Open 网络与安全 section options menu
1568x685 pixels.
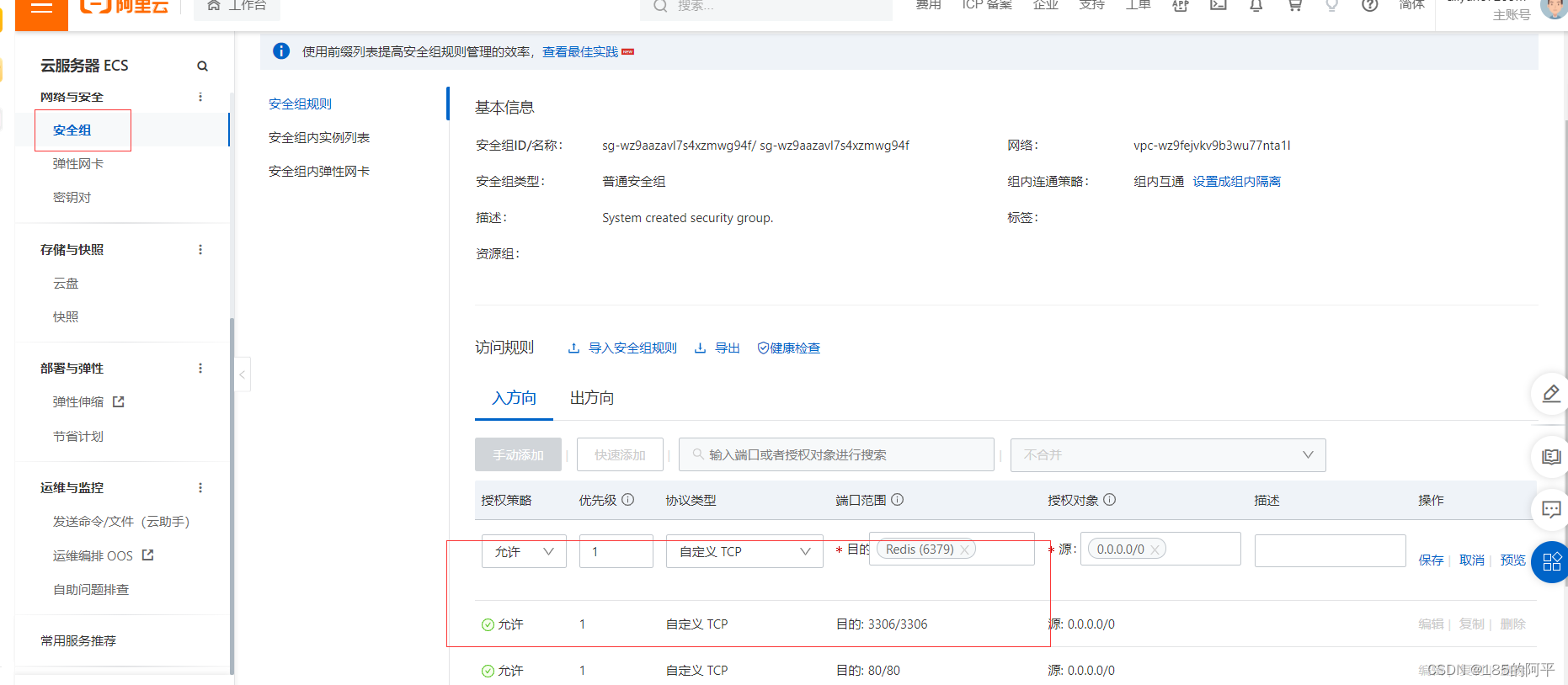[200, 97]
